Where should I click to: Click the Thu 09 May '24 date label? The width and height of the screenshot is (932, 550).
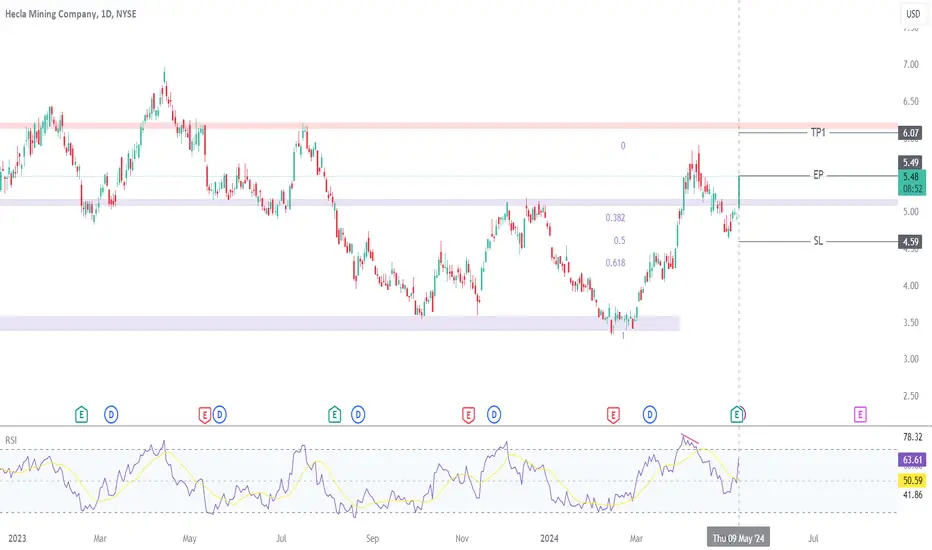point(738,538)
